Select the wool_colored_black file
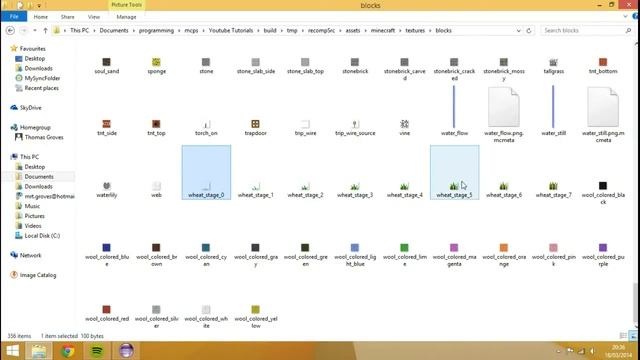The width and height of the screenshot is (640, 360). click(603, 193)
